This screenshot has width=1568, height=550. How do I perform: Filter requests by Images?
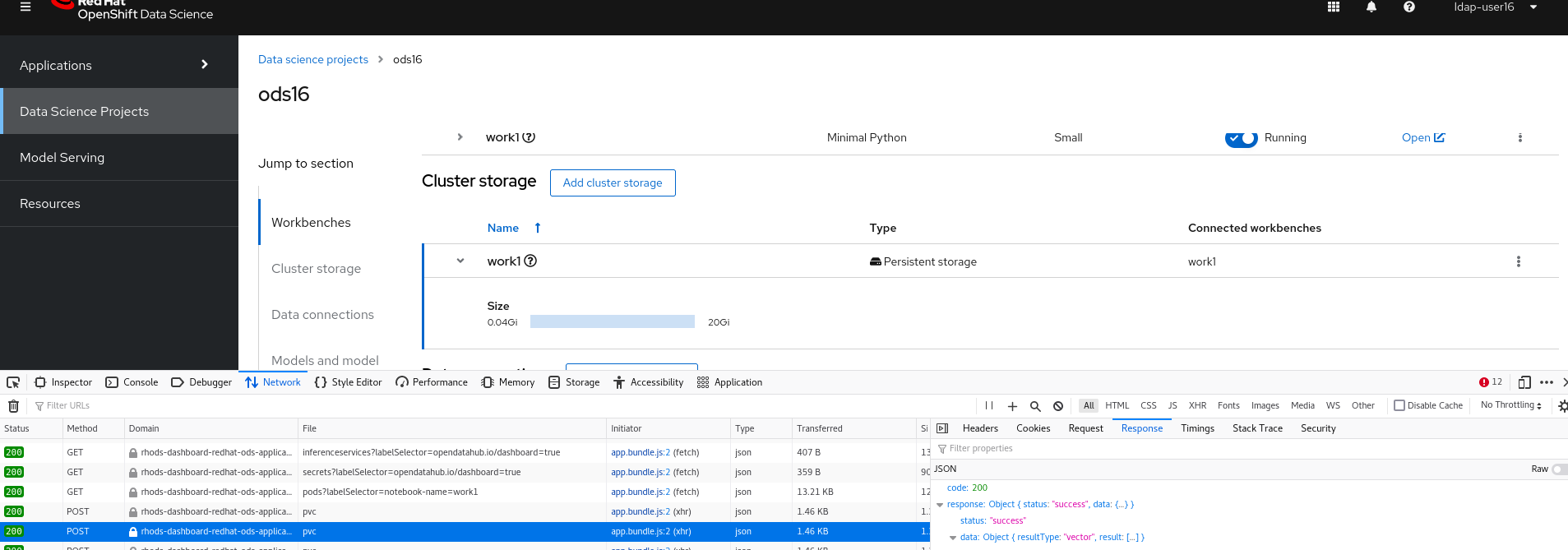[x=1265, y=405]
